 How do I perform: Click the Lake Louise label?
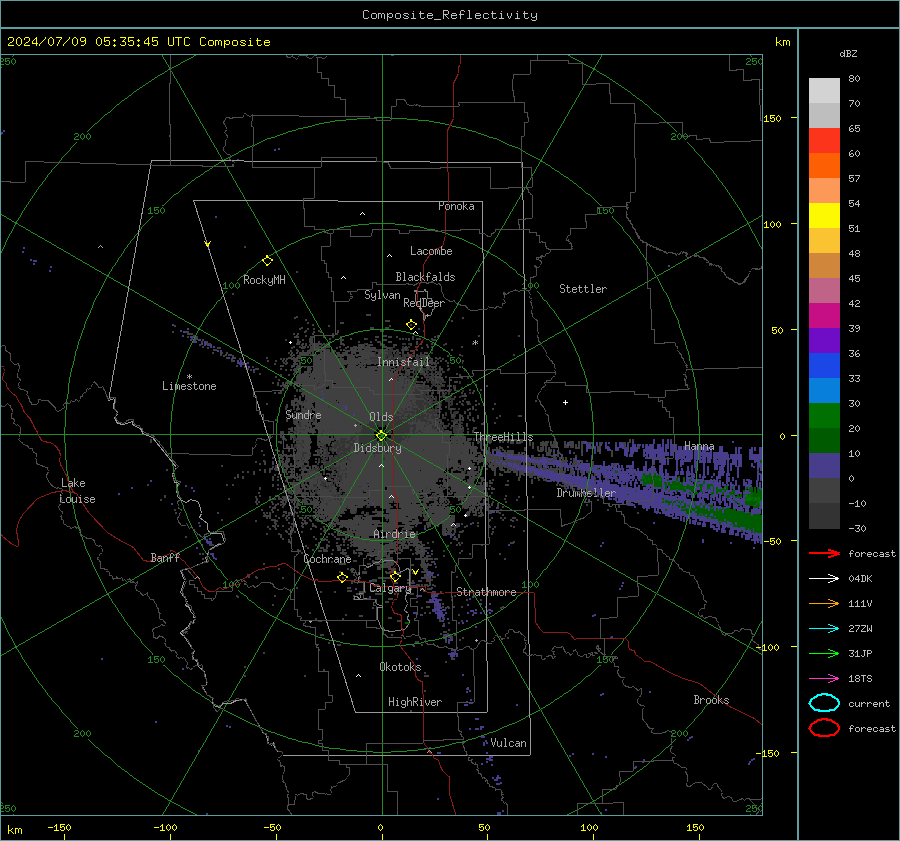click(x=78, y=491)
